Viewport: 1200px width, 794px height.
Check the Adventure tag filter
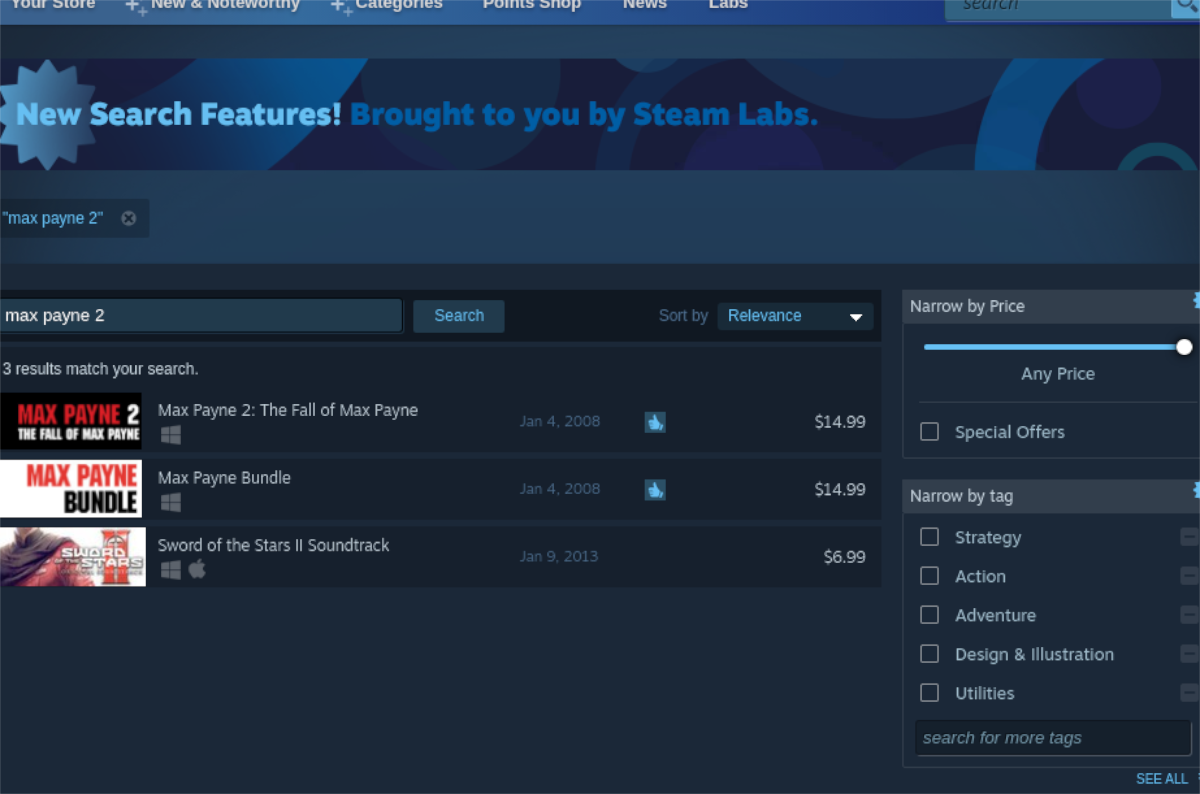pos(930,615)
